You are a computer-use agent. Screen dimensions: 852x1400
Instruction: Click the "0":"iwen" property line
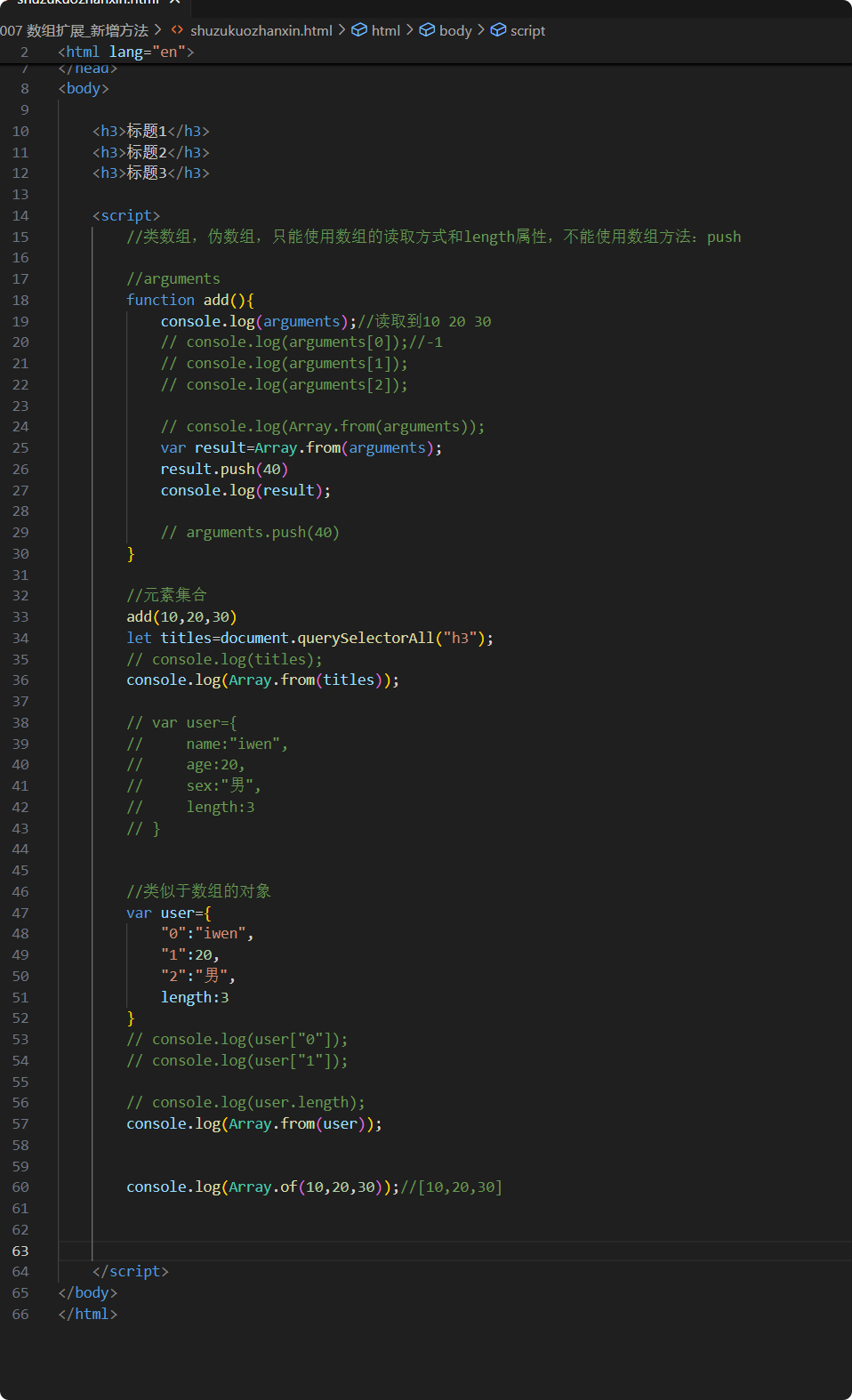point(207,934)
